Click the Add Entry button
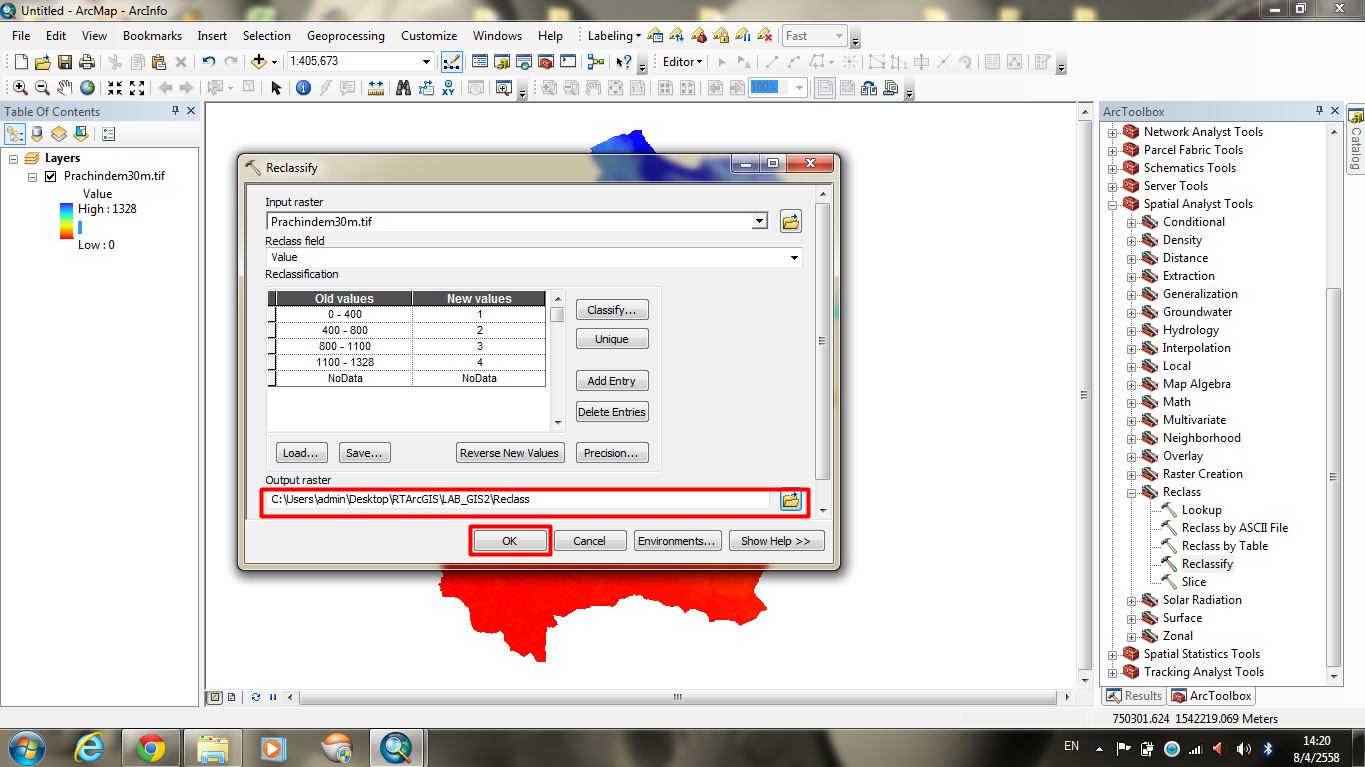This screenshot has width=1365, height=767. [612, 381]
